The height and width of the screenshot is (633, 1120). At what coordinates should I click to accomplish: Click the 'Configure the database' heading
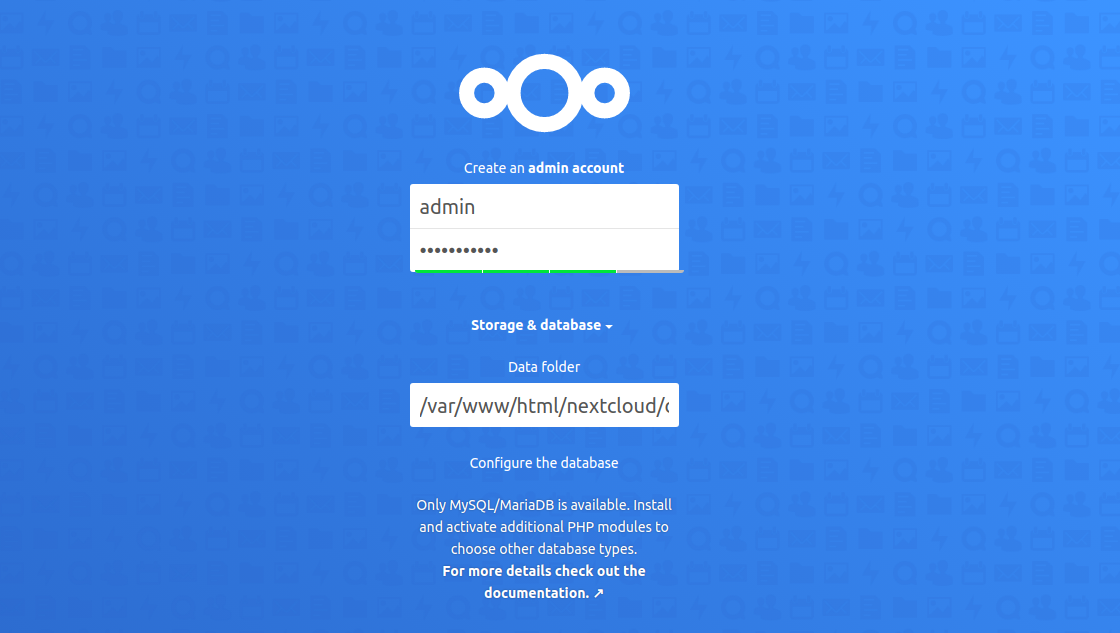click(544, 463)
